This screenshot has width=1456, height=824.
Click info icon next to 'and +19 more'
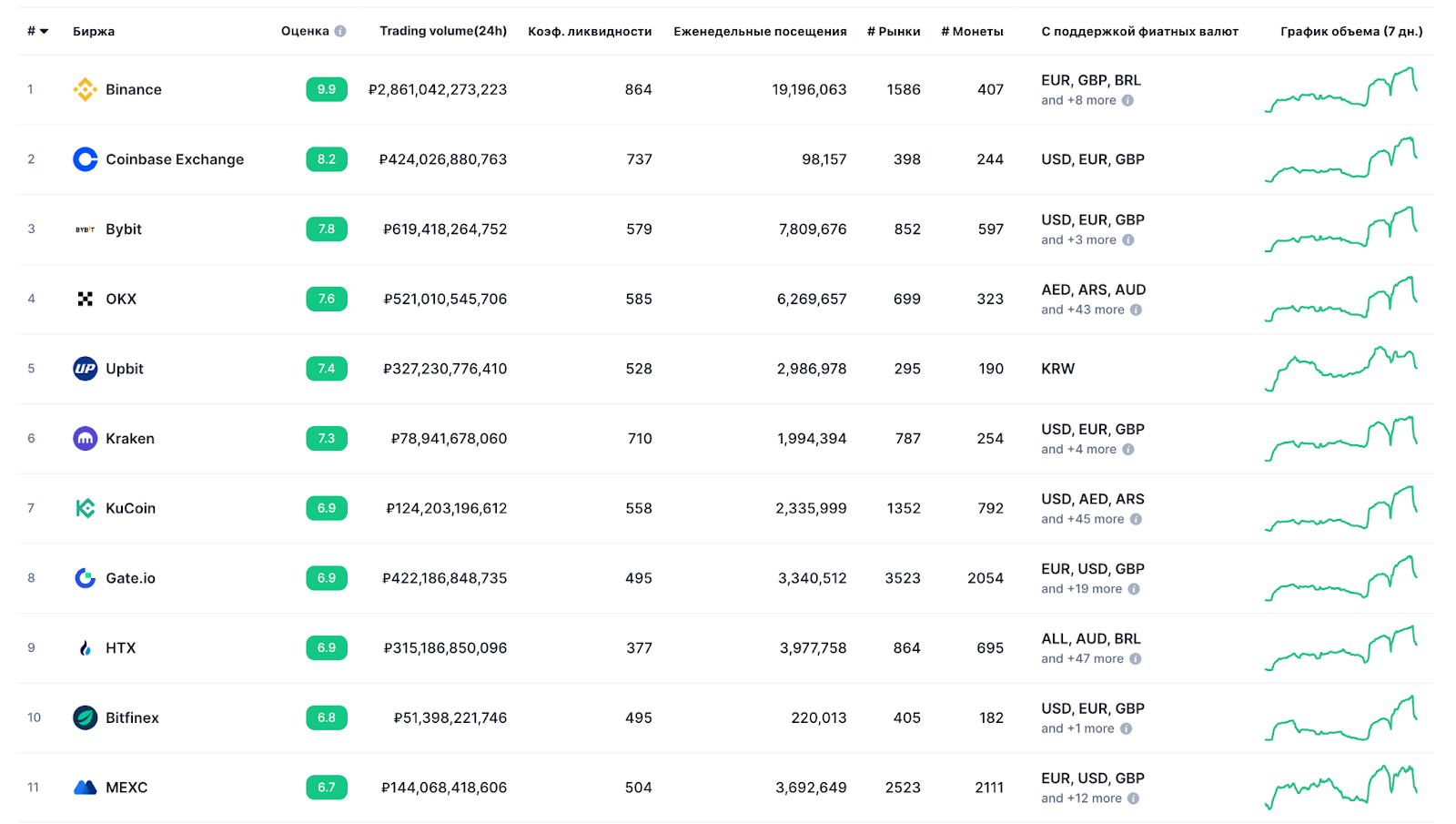[1134, 589]
